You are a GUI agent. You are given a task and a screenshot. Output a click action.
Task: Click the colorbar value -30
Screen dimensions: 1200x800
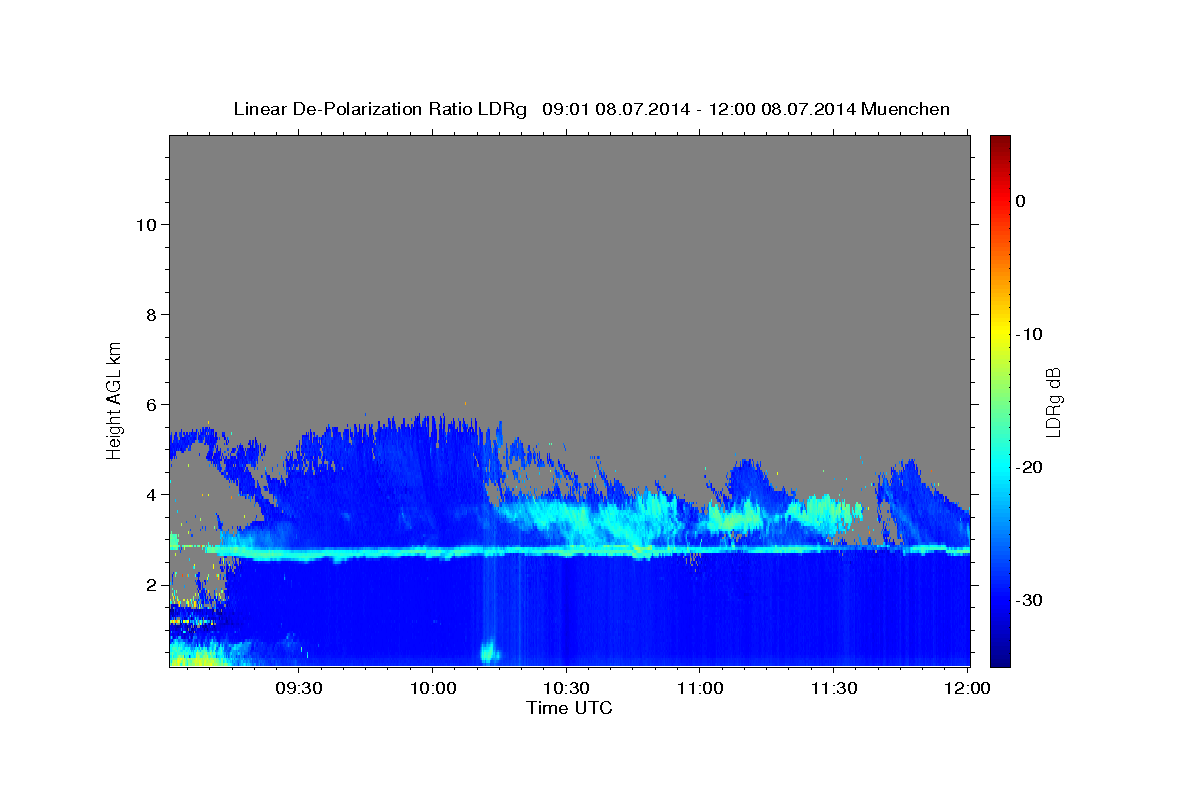1030,600
